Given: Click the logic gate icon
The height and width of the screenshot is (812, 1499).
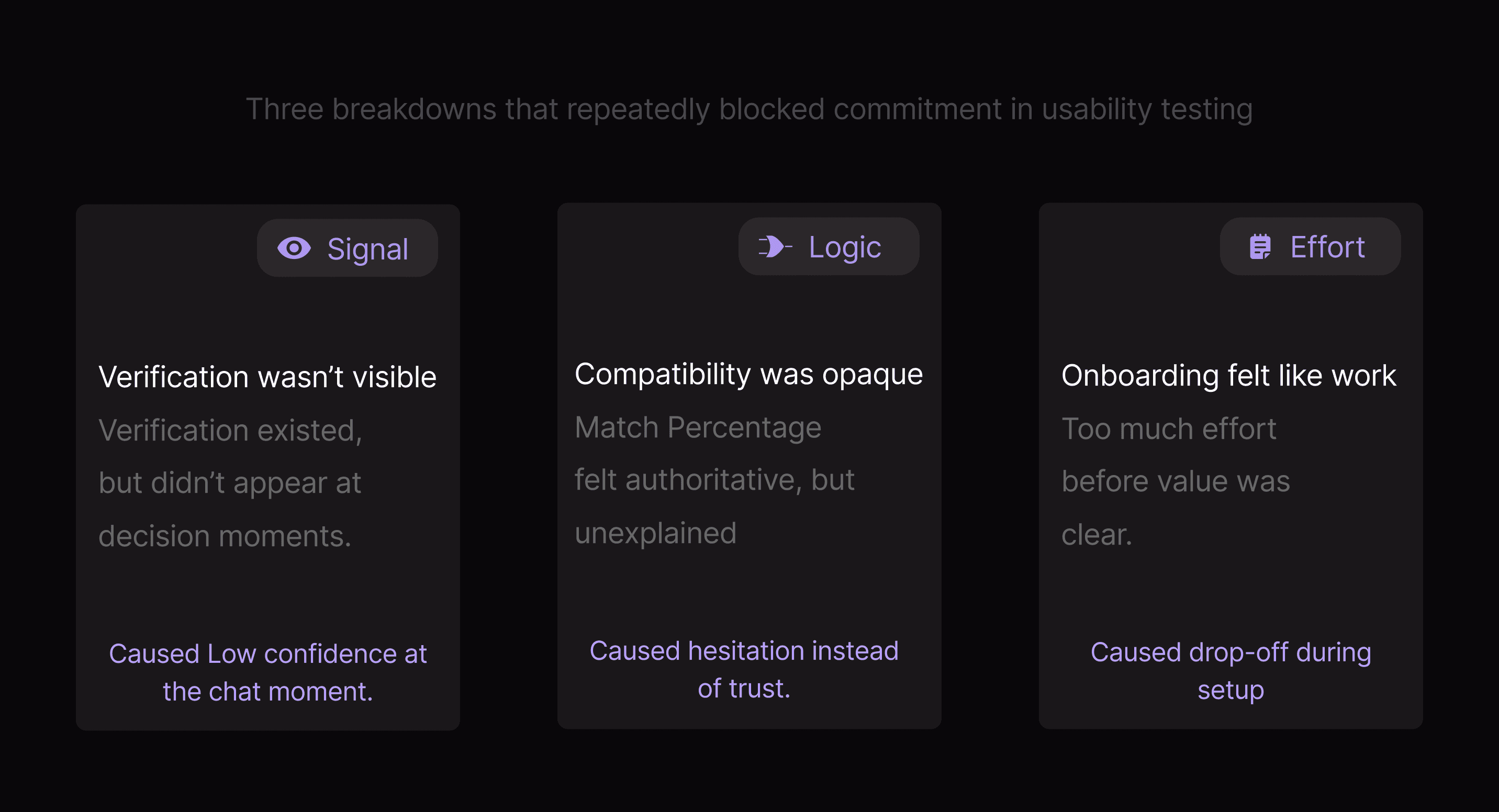Looking at the screenshot, I should pos(775,246).
